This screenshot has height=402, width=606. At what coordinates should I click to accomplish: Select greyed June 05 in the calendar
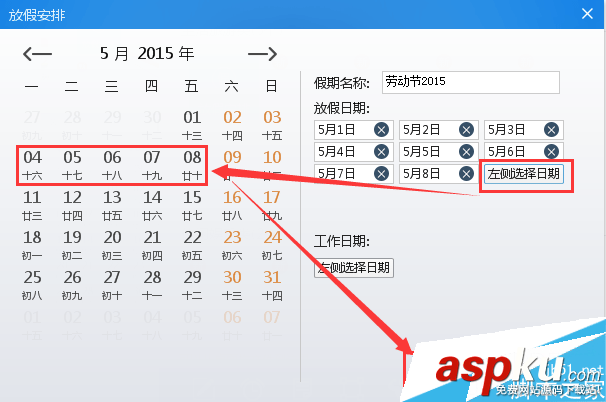click(192, 325)
